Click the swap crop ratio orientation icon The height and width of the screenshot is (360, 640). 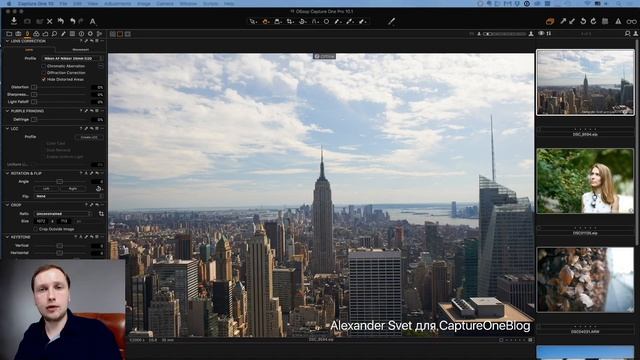(101, 213)
